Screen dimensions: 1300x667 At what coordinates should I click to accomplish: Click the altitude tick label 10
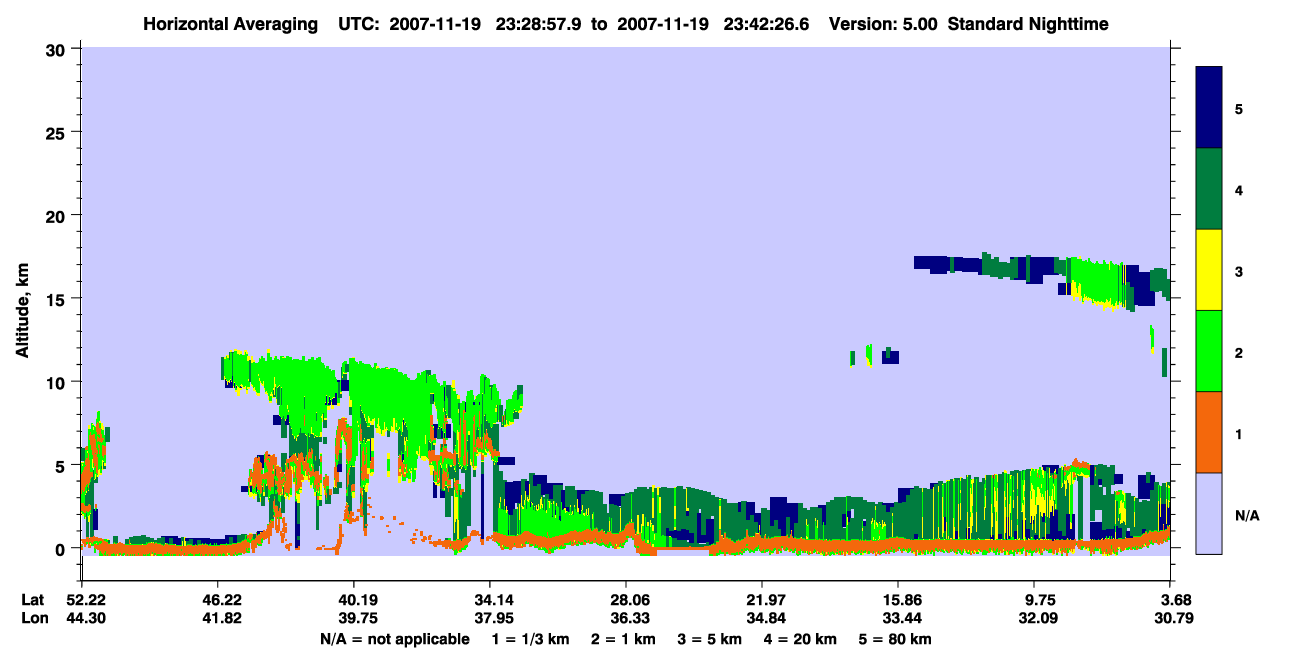click(57, 382)
